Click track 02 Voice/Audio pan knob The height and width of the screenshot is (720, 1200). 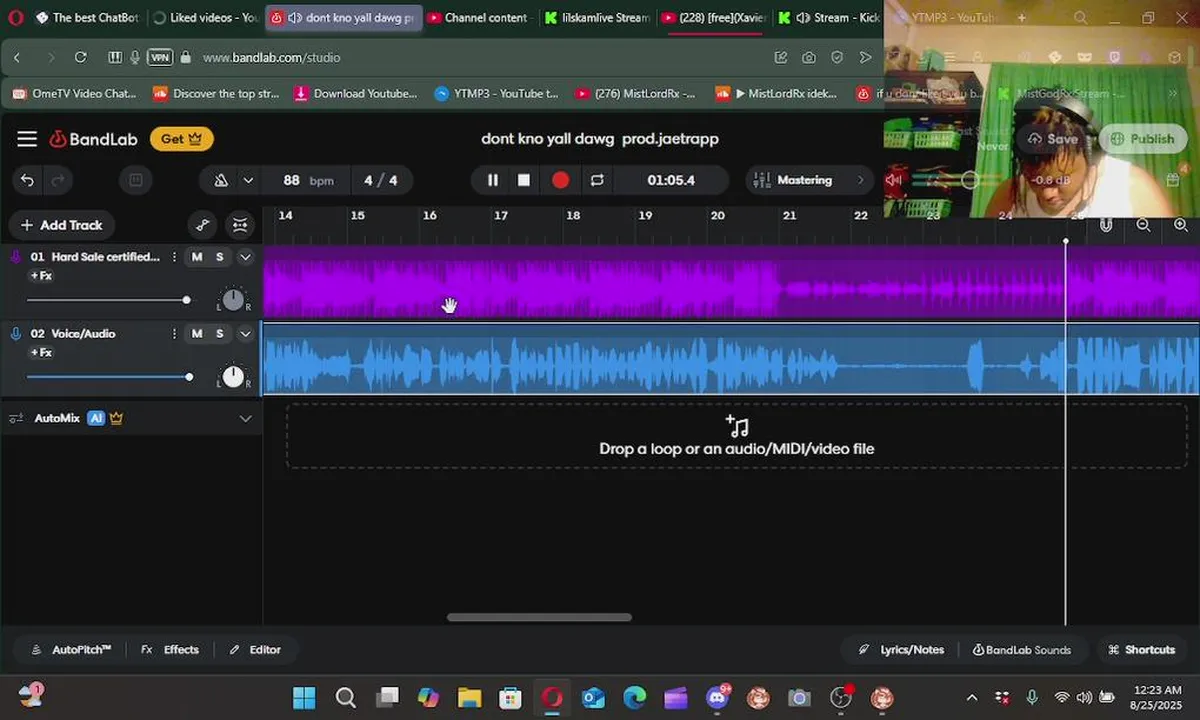[x=233, y=376]
